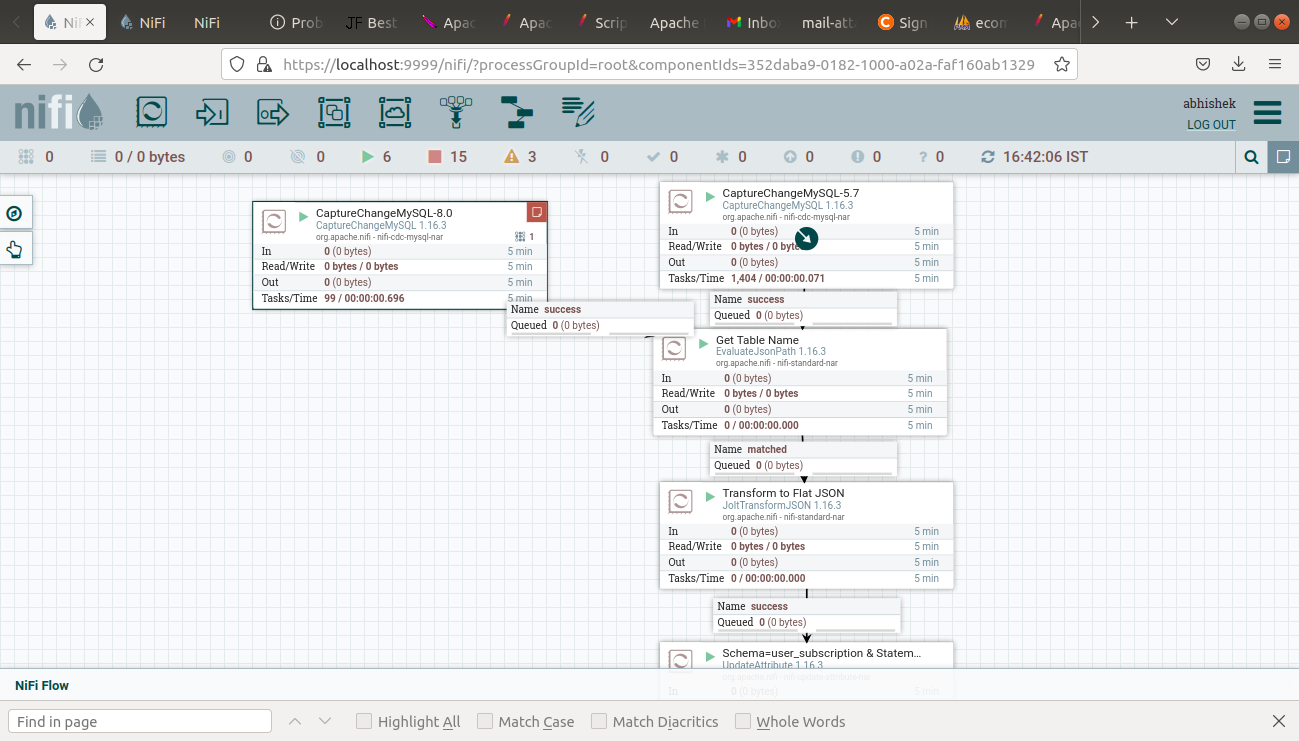
Task: Open the NiFi global hamburger menu
Action: click(x=1267, y=112)
